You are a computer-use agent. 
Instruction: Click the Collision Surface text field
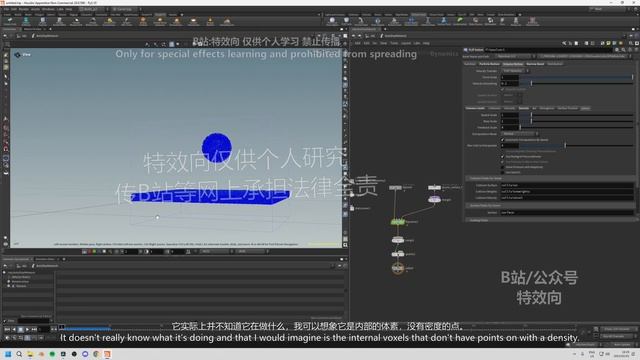coord(567,185)
